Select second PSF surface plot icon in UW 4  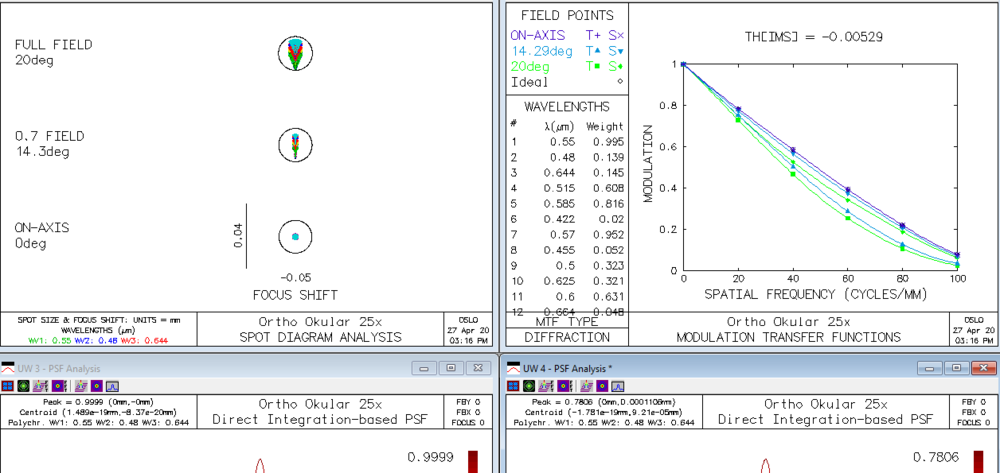click(586, 386)
